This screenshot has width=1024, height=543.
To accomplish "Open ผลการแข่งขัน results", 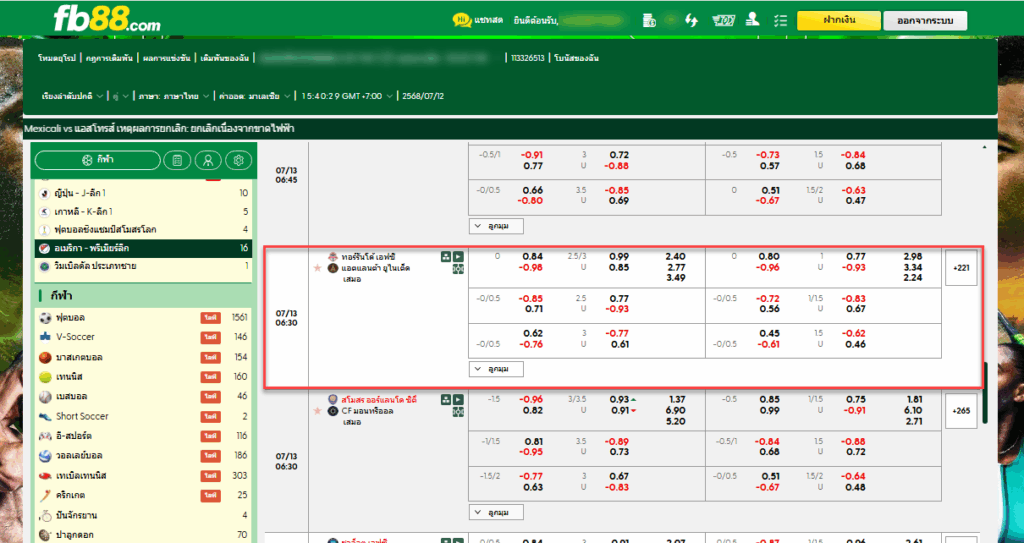I will tap(166, 58).
